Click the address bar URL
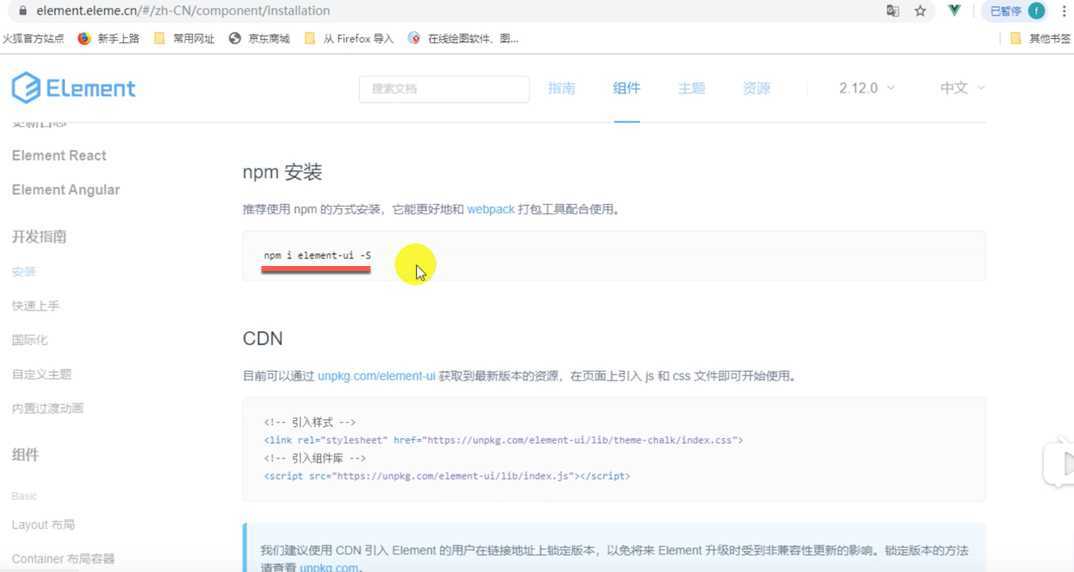 [x=183, y=11]
